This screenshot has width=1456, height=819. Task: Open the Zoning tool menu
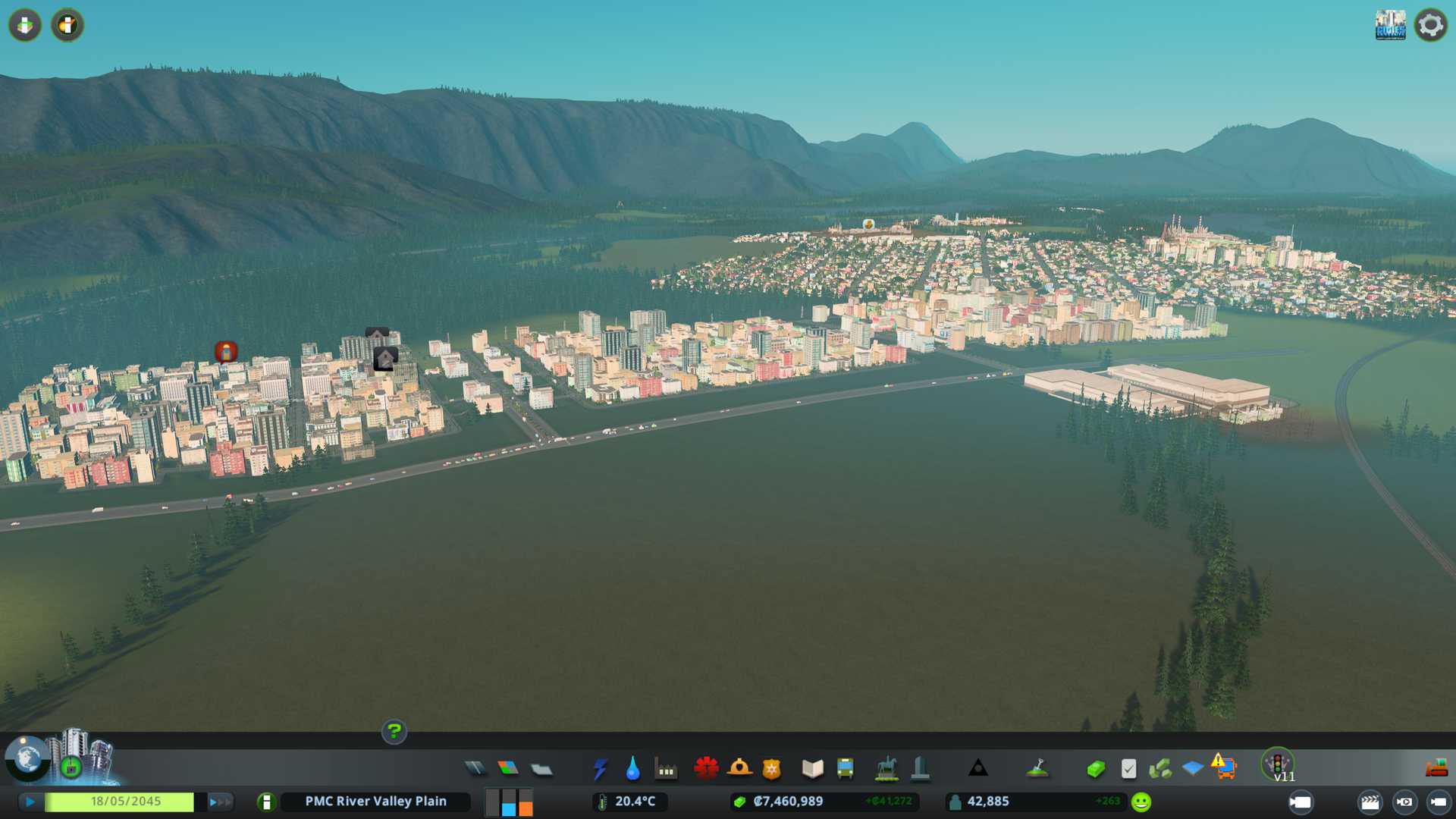(508, 769)
